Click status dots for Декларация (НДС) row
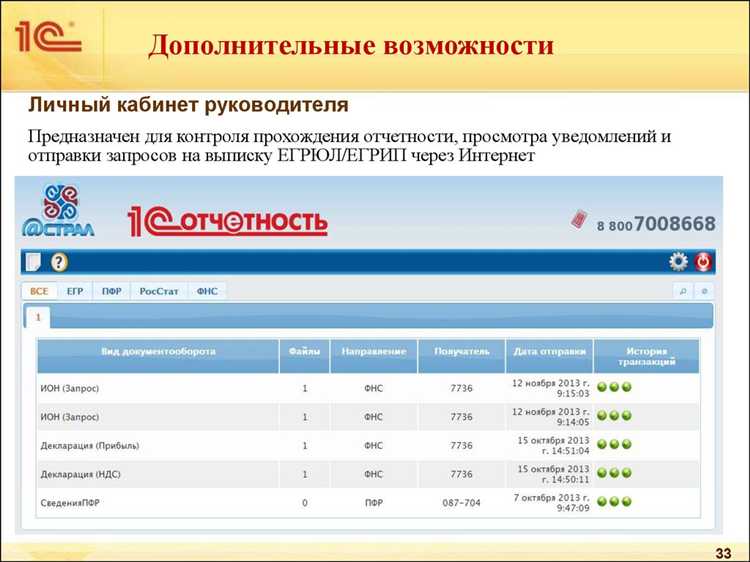This screenshot has height=562, width=750. (614, 473)
